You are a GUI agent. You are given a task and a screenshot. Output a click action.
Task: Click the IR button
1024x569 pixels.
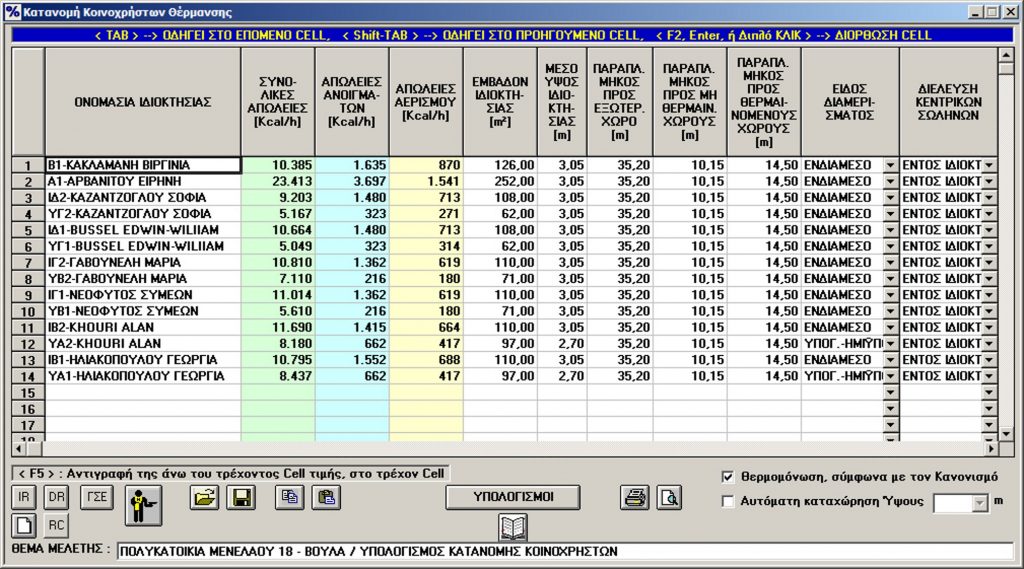coord(25,496)
